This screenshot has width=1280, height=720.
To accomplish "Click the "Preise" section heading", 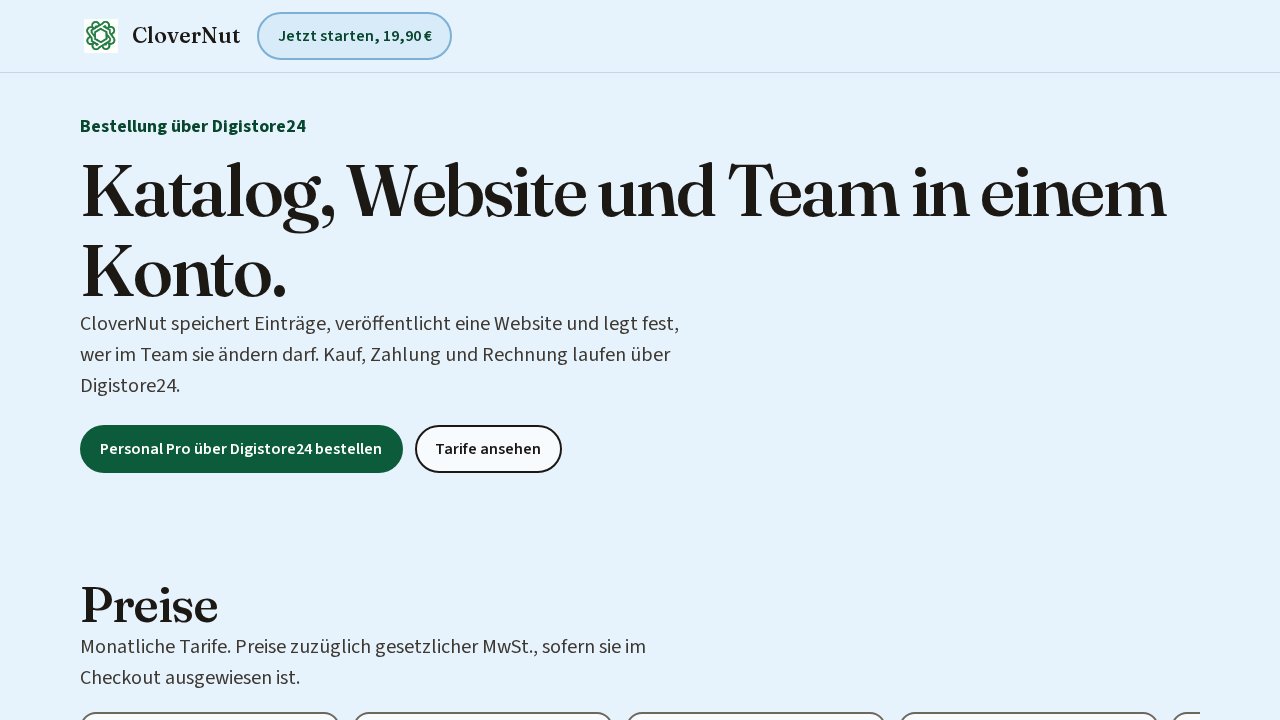I will click(x=149, y=605).
